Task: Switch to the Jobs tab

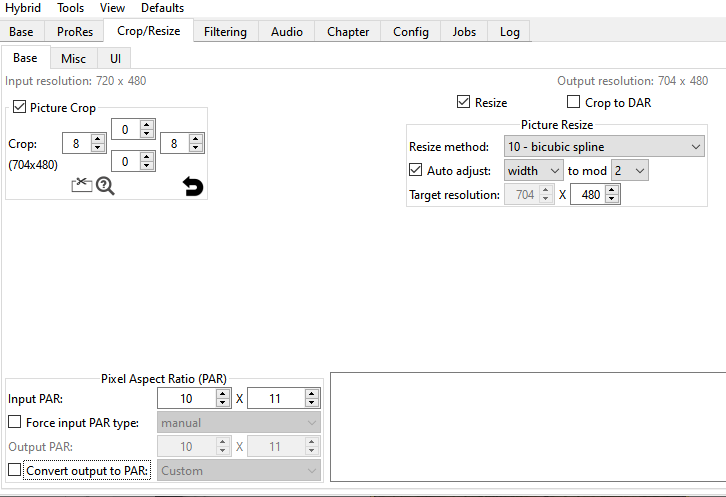Action: [x=464, y=31]
